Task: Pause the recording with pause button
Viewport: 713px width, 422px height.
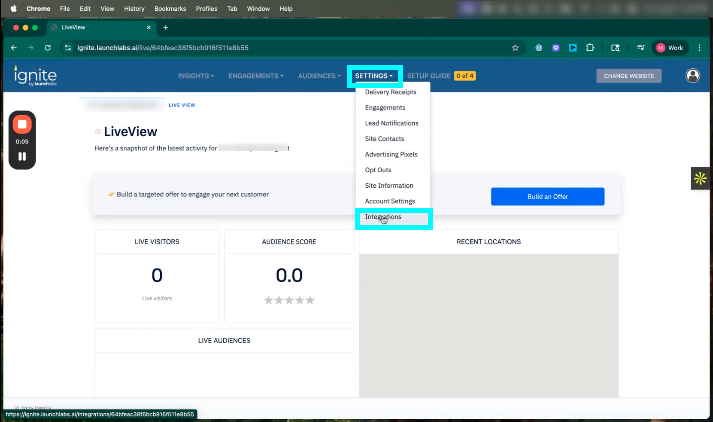Action: coord(23,157)
